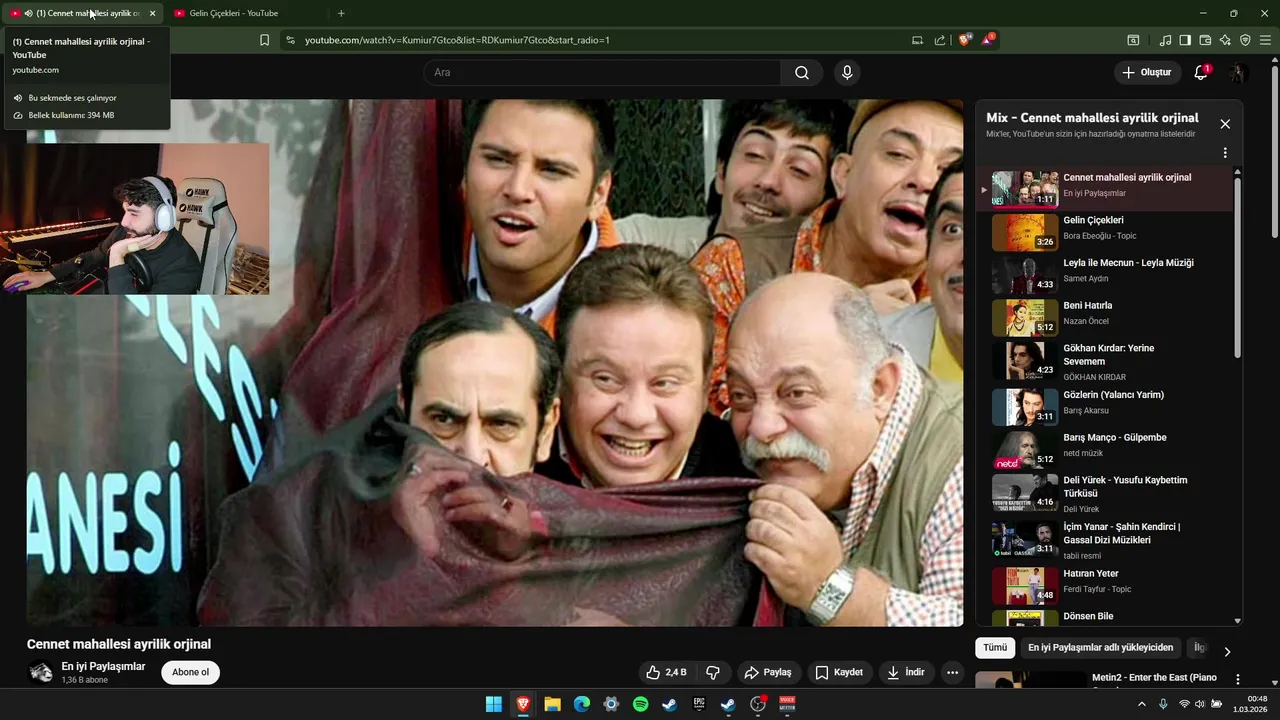Viewport: 1280px width, 720px height.
Task: Open File Explorer from the taskbar
Action: coord(552,704)
